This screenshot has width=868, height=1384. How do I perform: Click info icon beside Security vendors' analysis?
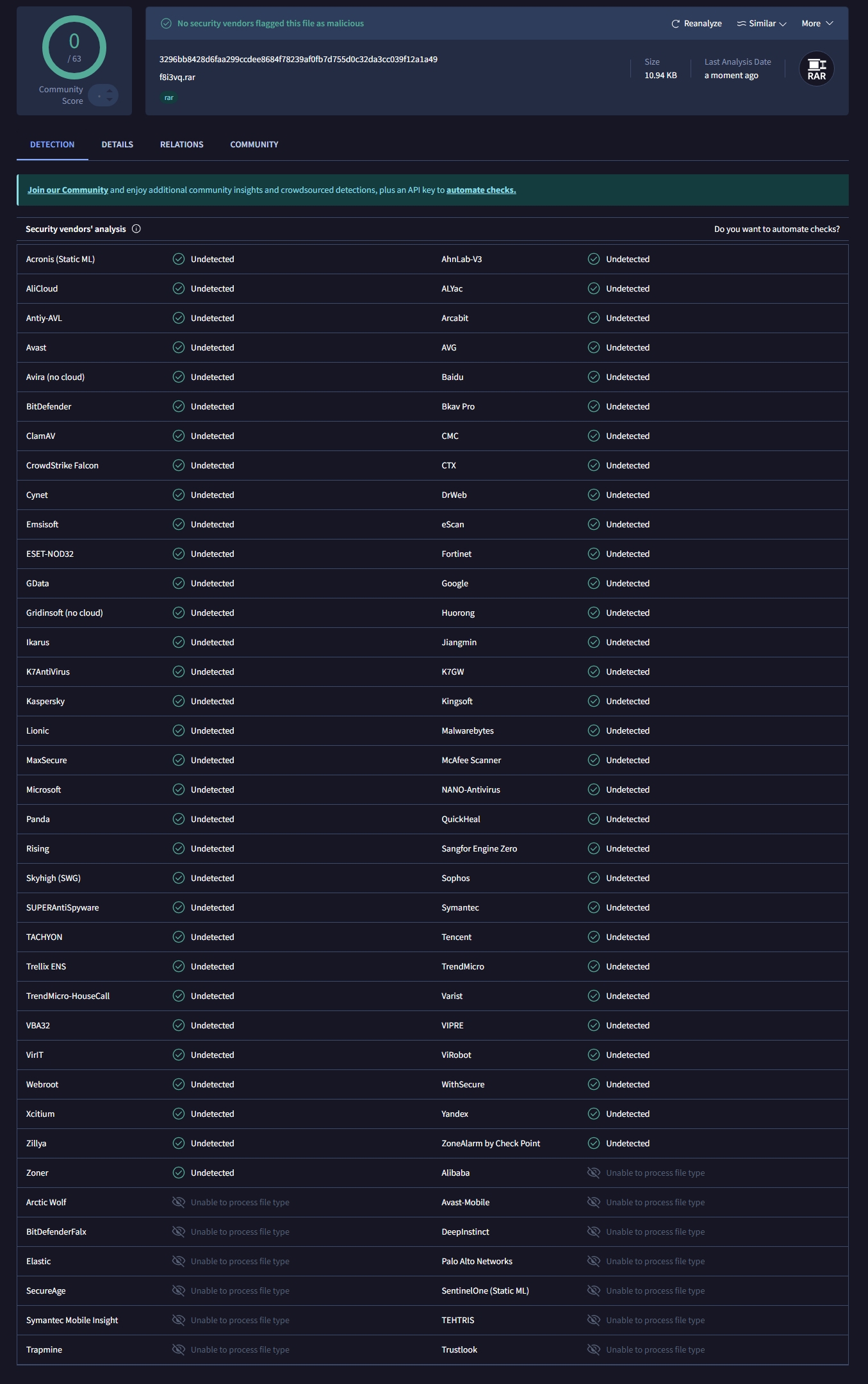pyautogui.click(x=136, y=229)
